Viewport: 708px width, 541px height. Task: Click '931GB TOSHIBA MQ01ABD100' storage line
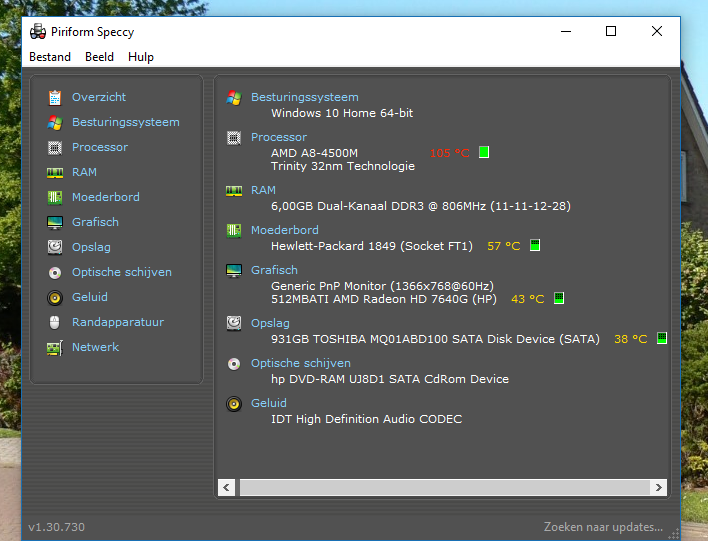(435, 339)
